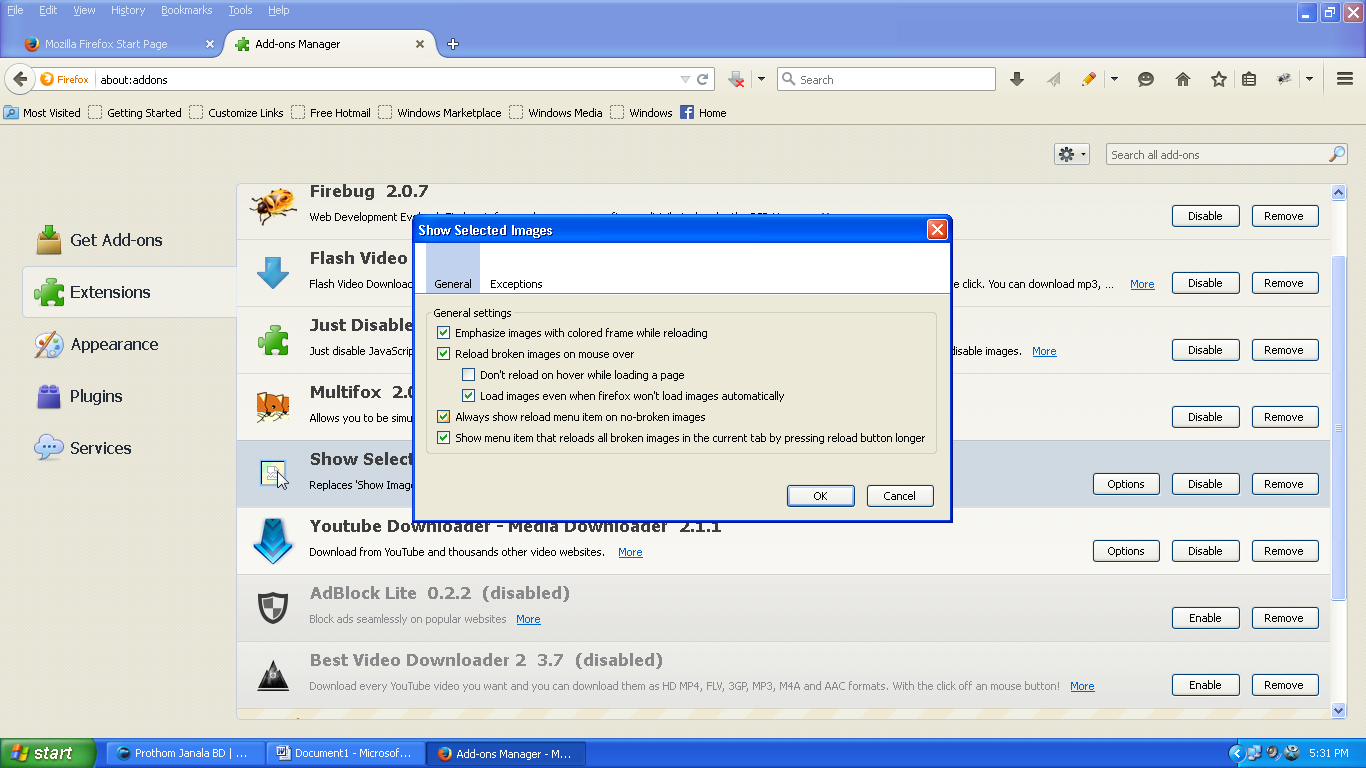Screen dimensions: 1366x768
Task: Enable the AdBlock Lite extension
Action: click(x=1205, y=618)
